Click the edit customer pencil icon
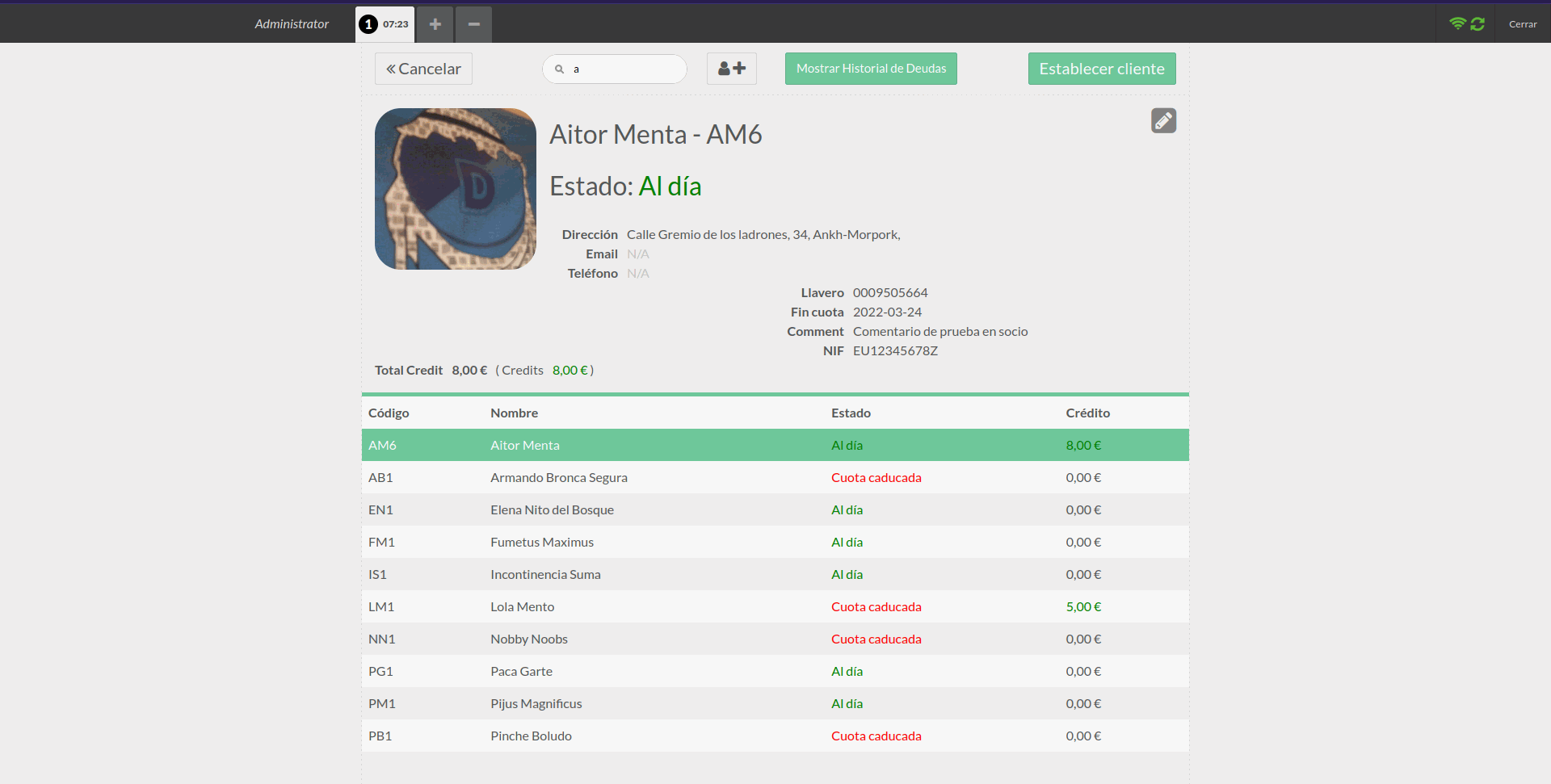The height and width of the screenshot is (784, 1551). click(1163, 120)
